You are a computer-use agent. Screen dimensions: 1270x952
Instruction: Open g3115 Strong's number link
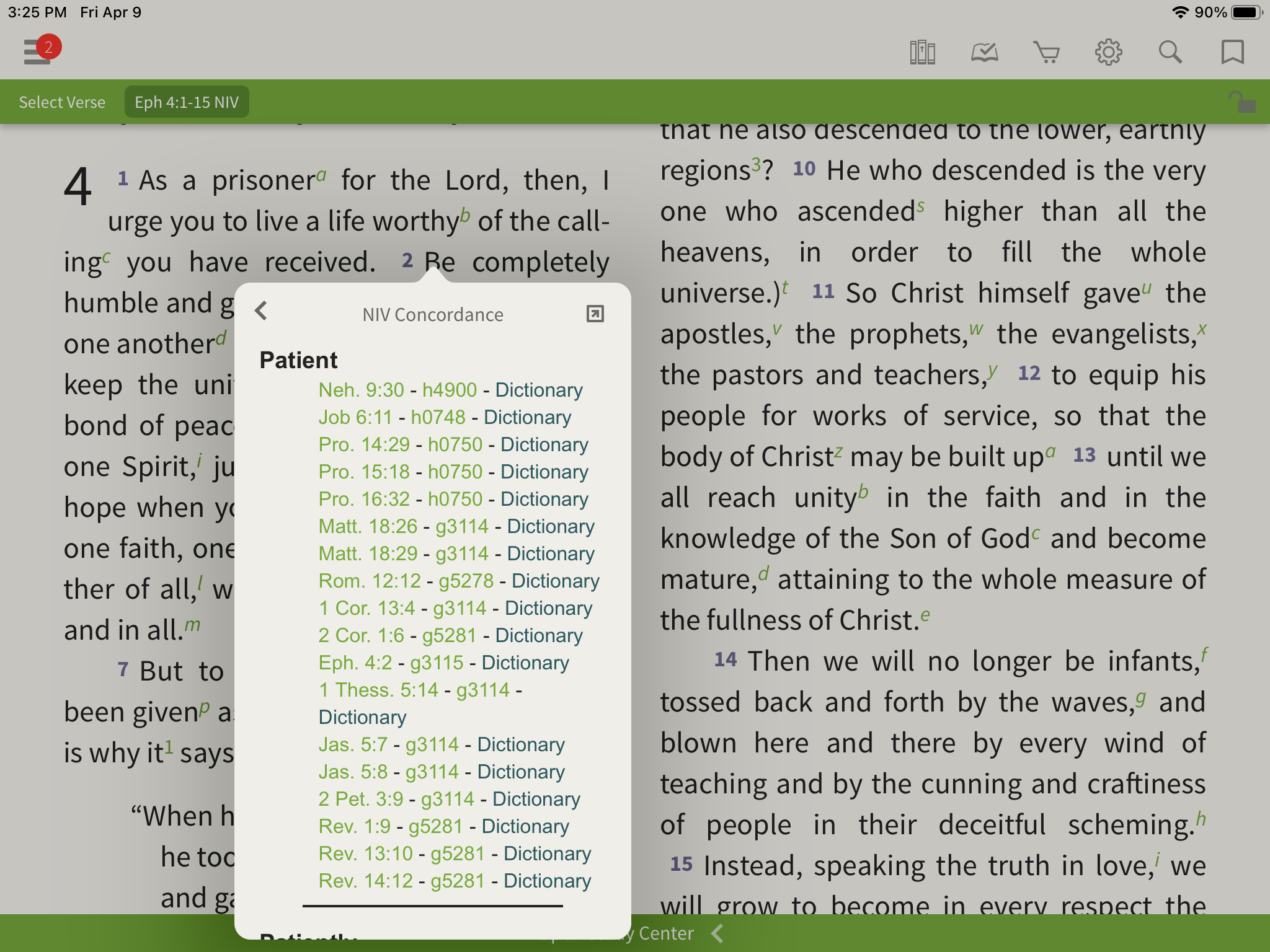coord(437,663)
